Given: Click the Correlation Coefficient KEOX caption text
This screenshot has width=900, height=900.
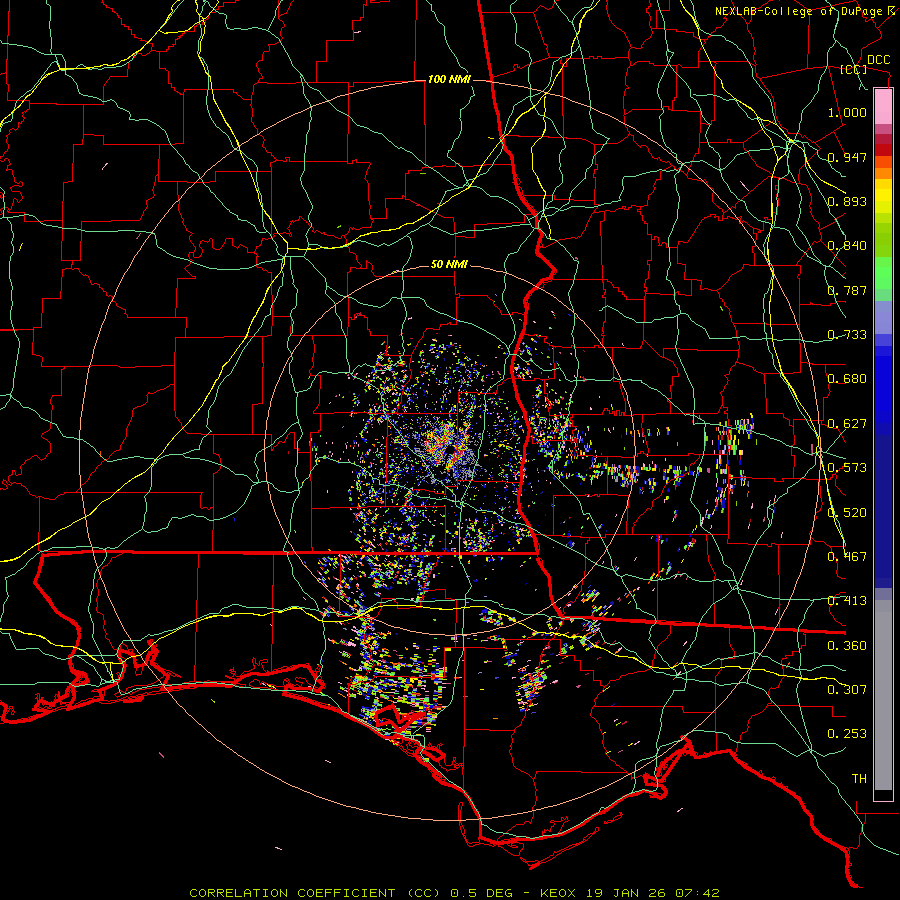Looking at the screenshot, I should click(454, 892).
